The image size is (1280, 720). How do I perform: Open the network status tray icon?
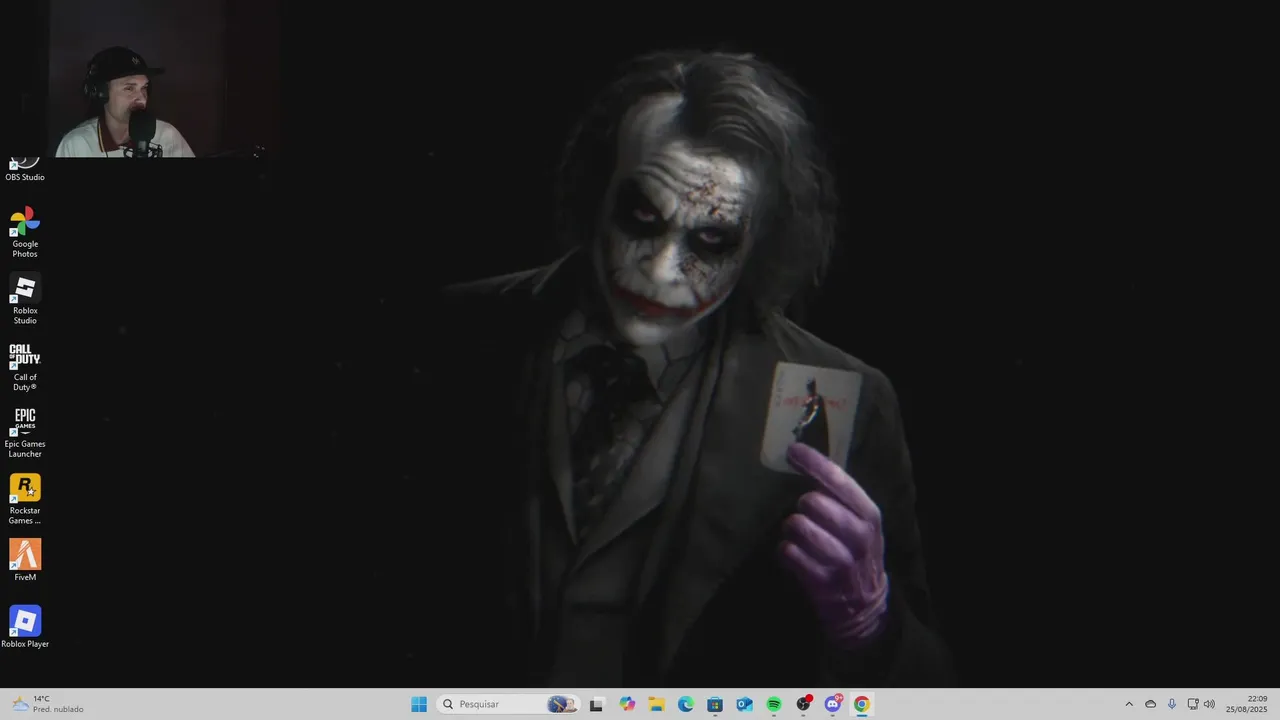[x=1193, y=704]
